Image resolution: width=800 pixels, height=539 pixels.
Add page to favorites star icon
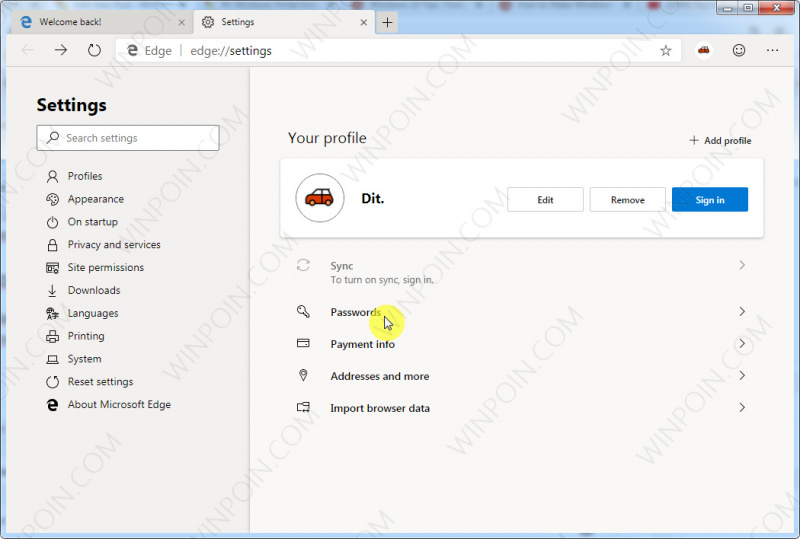tap(665, 51)
